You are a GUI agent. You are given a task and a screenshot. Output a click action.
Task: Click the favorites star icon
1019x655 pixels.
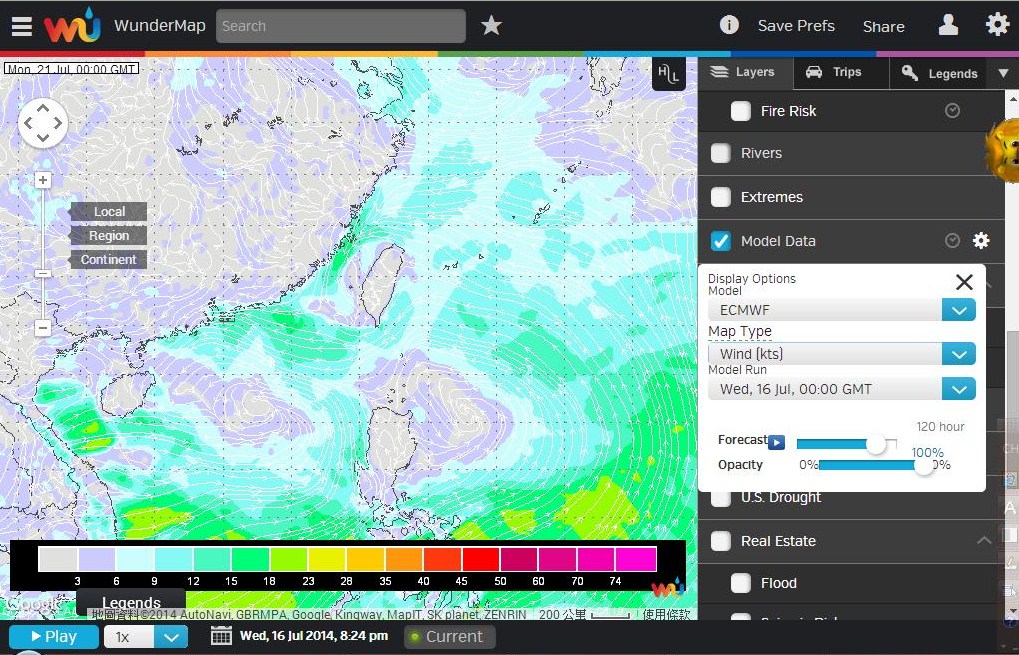pos(491,26)
